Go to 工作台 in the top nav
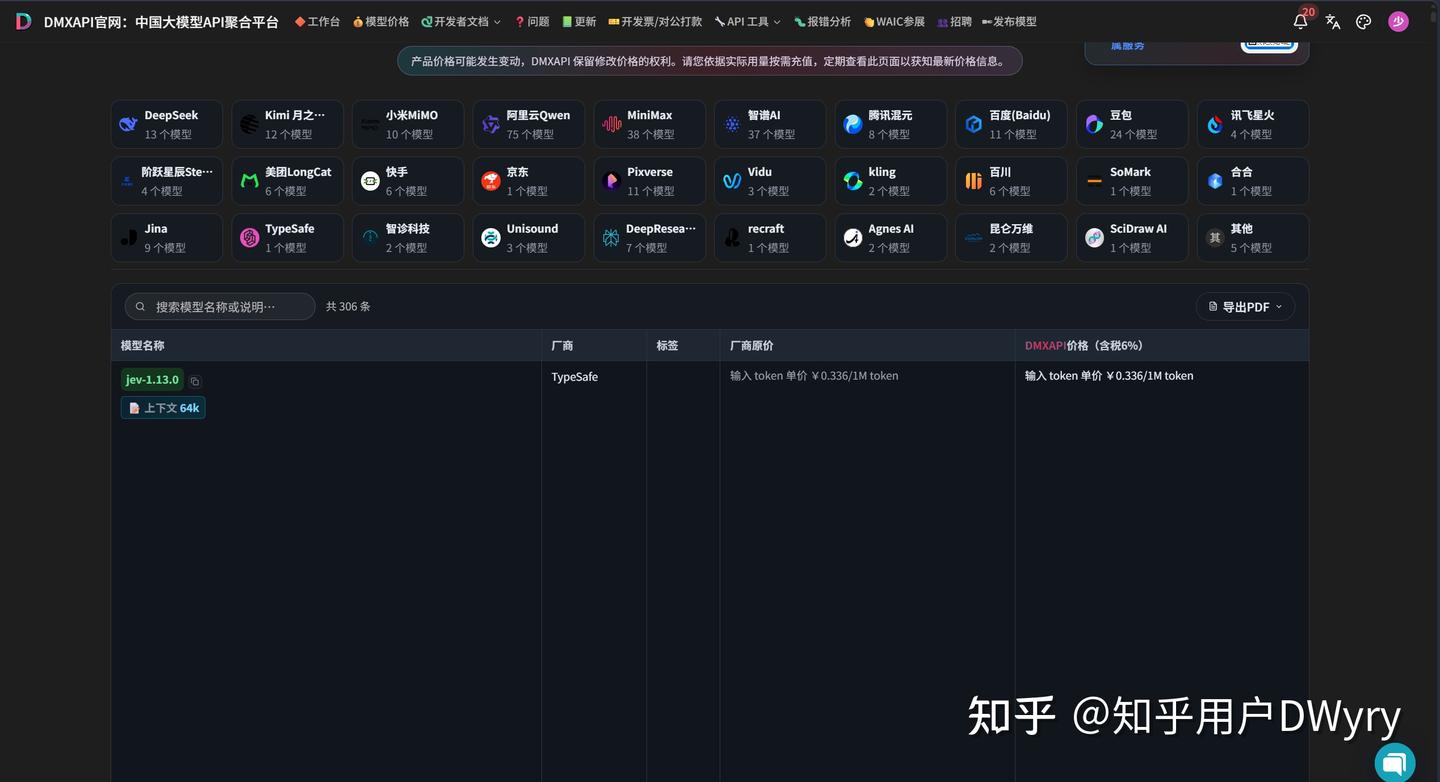This screenshot has height=782, width=1440. click(x=317, y=22)
